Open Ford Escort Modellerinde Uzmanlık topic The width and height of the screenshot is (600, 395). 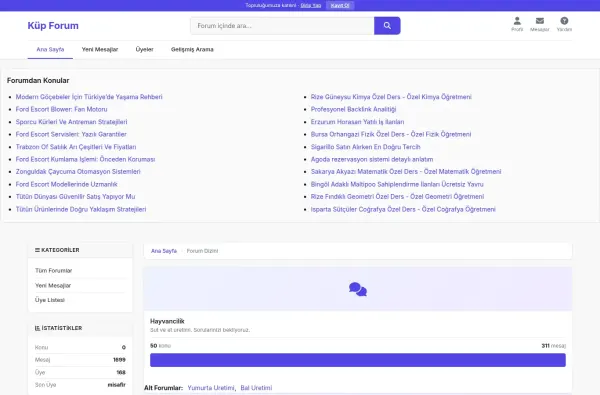point(66,184)
